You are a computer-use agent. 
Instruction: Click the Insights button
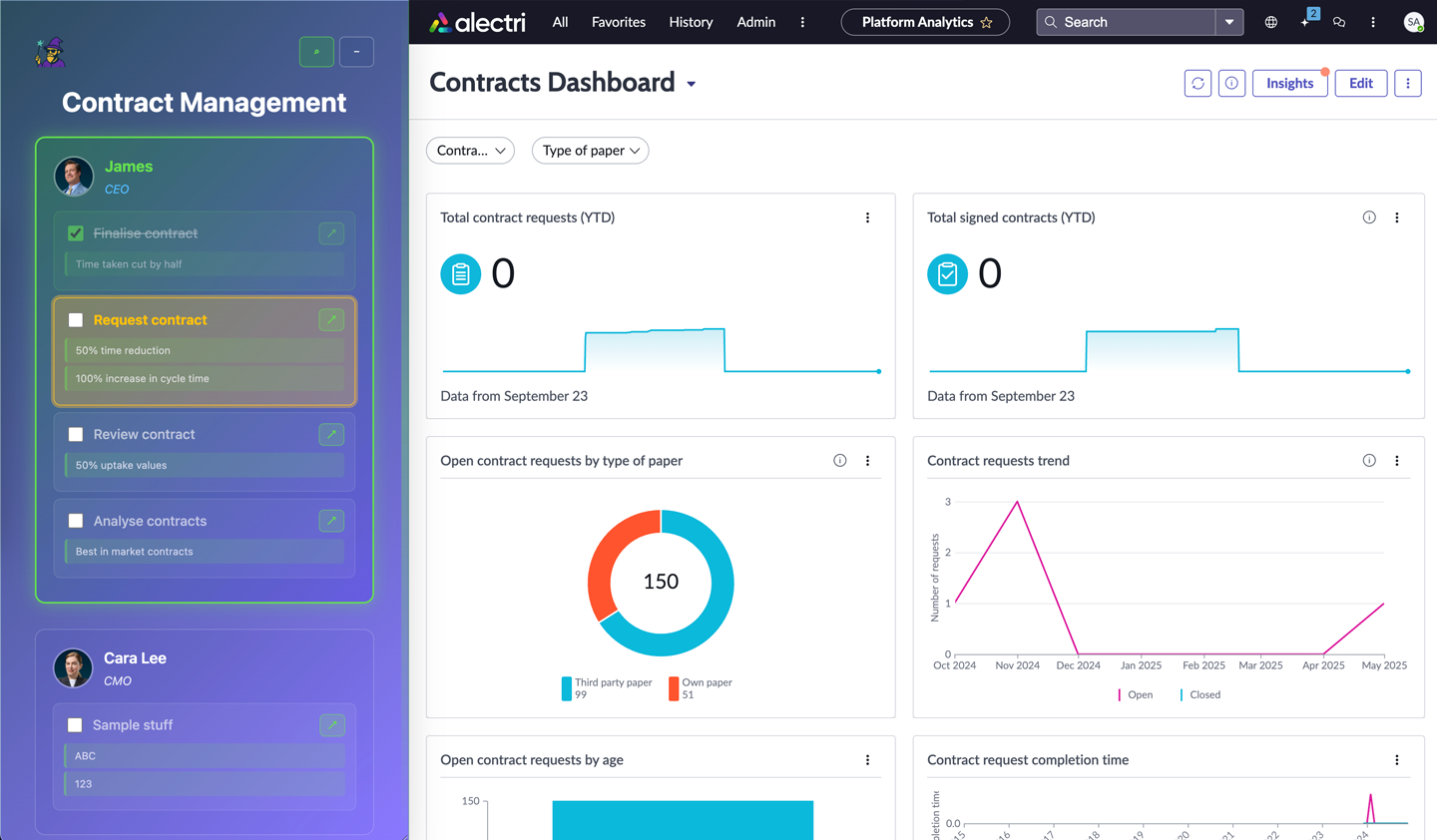click(1289, 84)
